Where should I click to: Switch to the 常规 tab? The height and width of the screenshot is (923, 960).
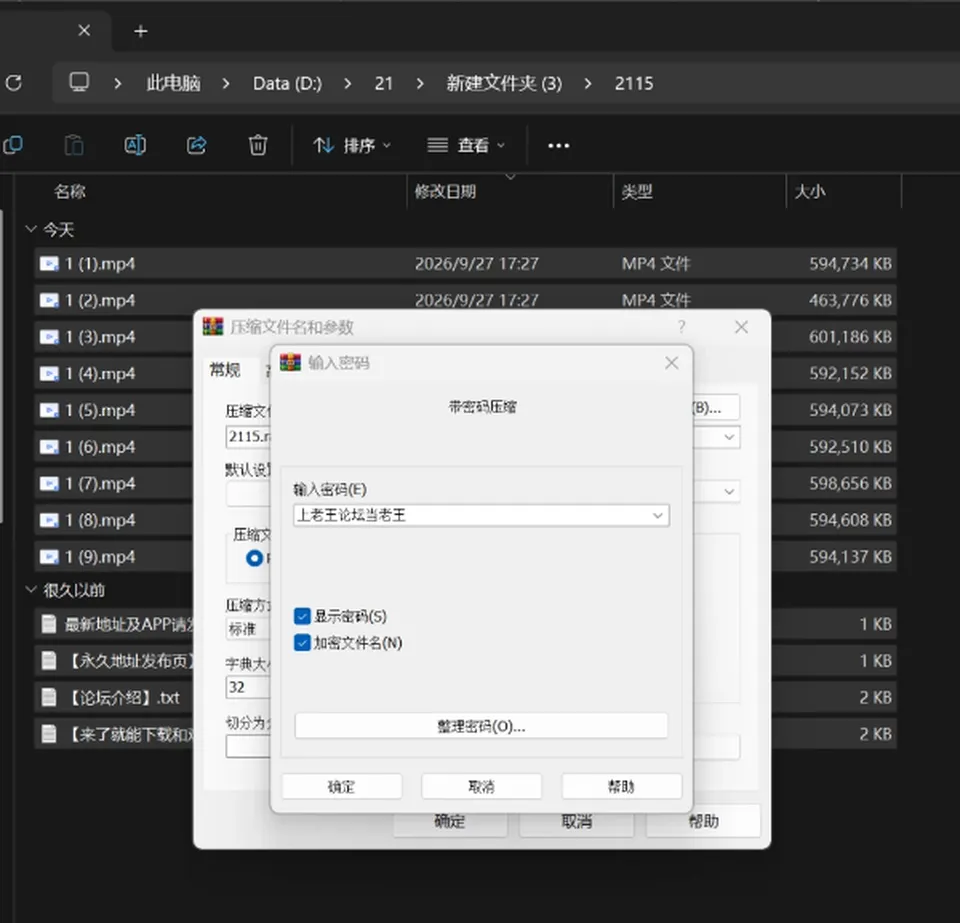point(225,370)
